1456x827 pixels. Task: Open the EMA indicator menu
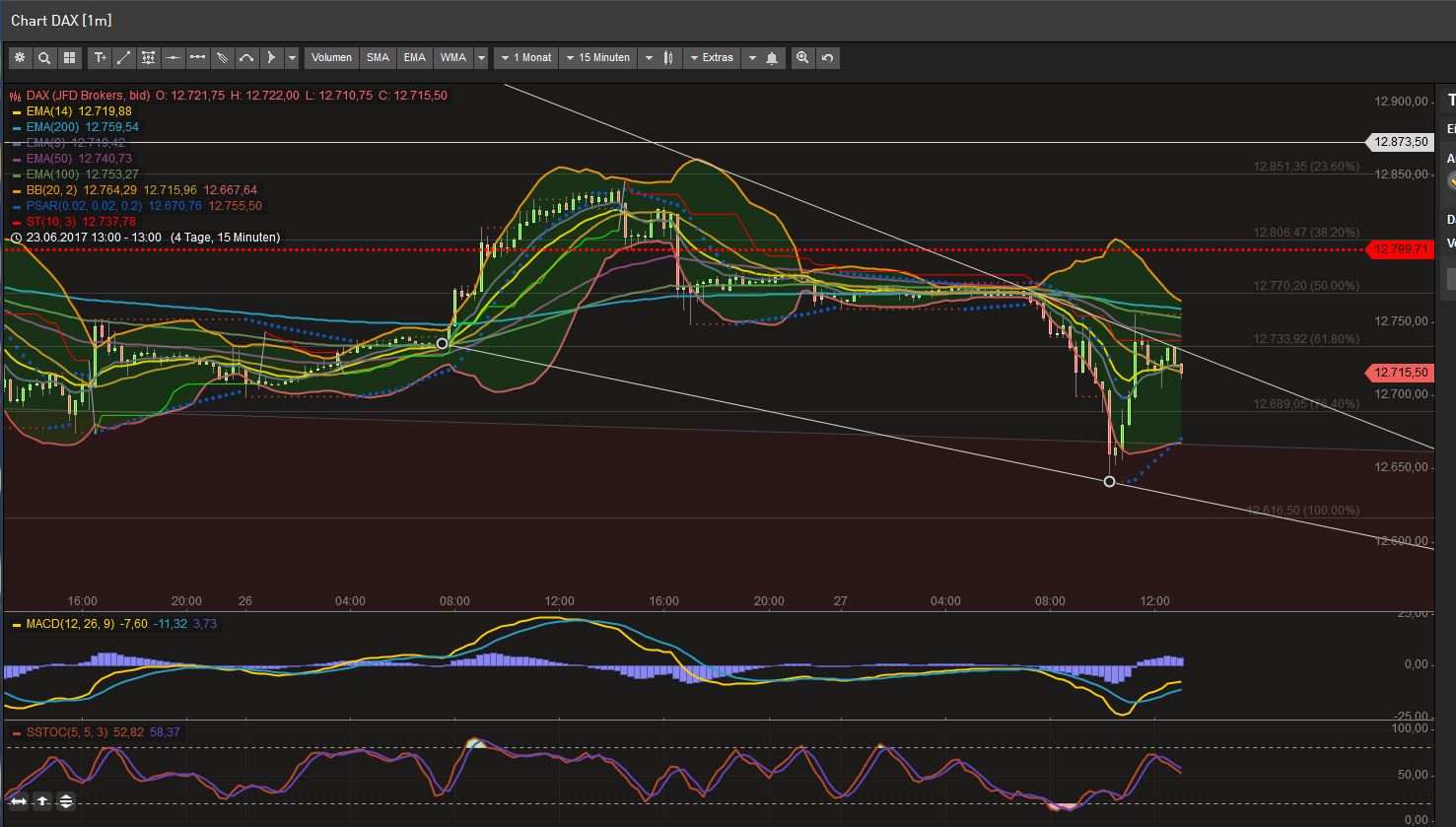tap(414, 57)
